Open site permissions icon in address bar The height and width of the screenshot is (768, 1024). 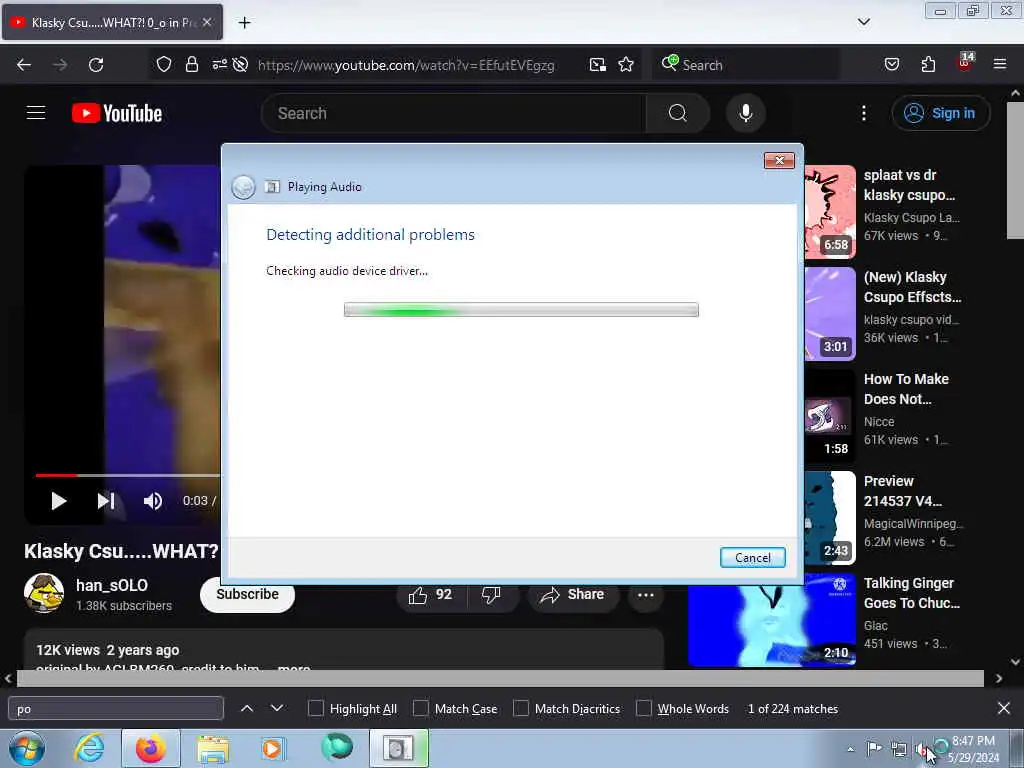(219, 65)
